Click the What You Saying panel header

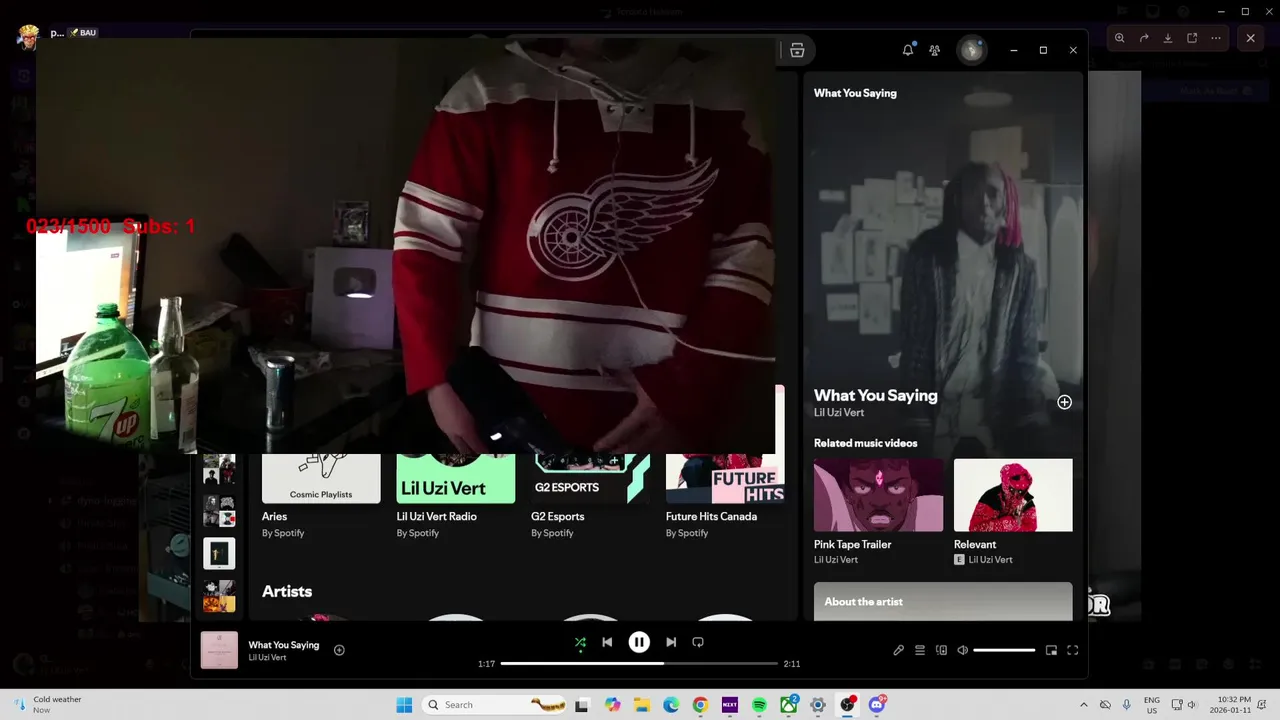(x=855, y=93)
